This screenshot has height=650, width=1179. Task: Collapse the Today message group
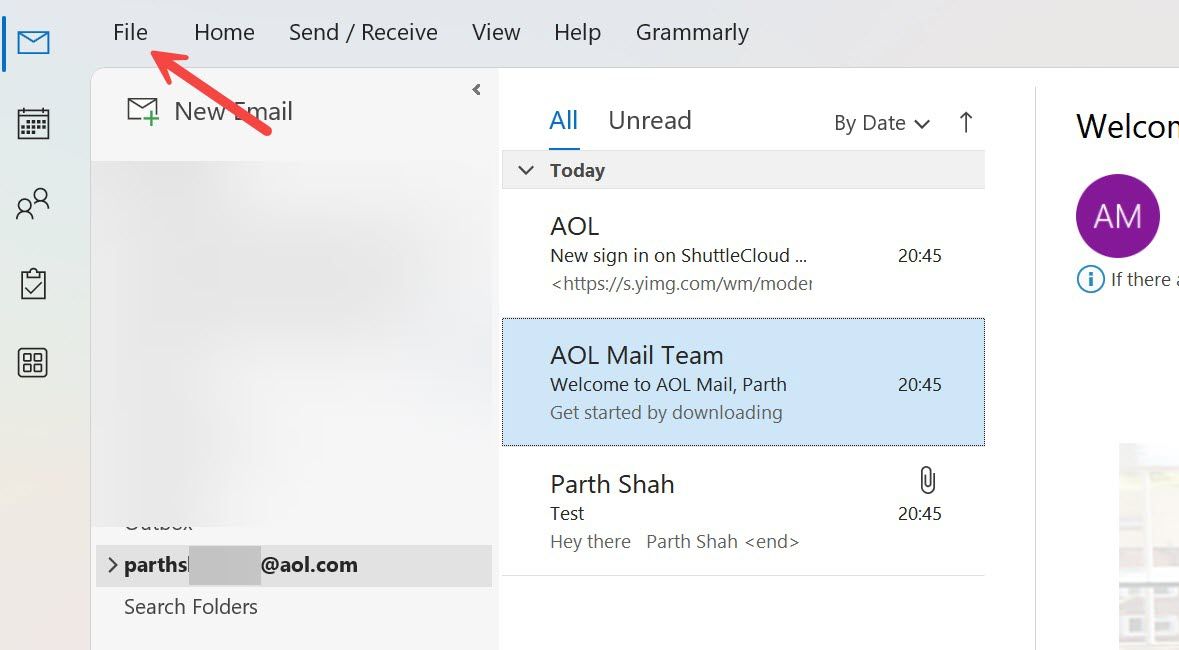pyautogui.click(x=526, y=170)
